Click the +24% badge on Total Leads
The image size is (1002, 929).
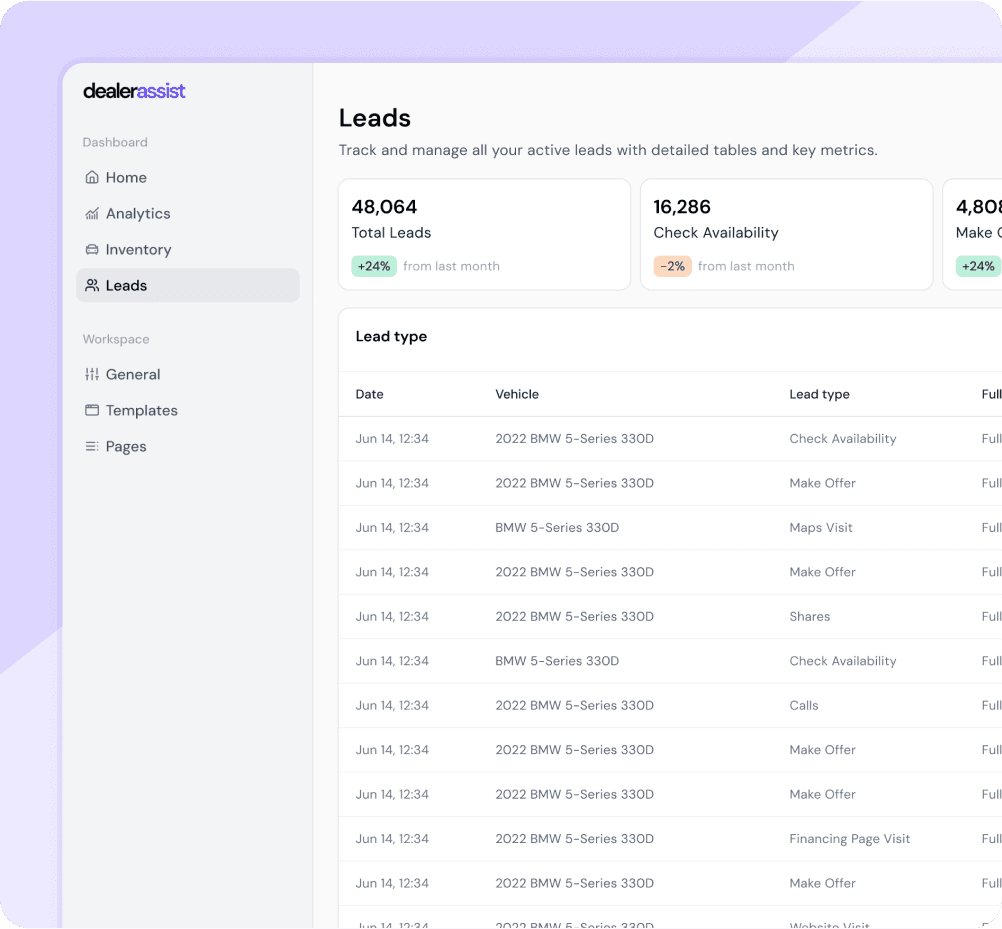(x=373, y=266)
